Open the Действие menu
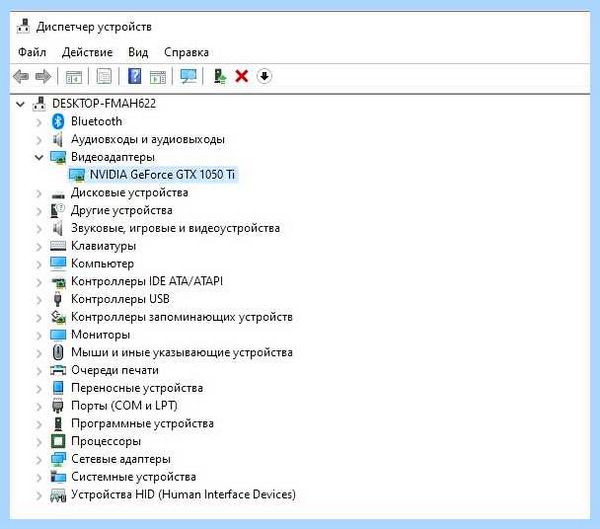This screenshot has height=529, width=600. (x=87, y=52)
